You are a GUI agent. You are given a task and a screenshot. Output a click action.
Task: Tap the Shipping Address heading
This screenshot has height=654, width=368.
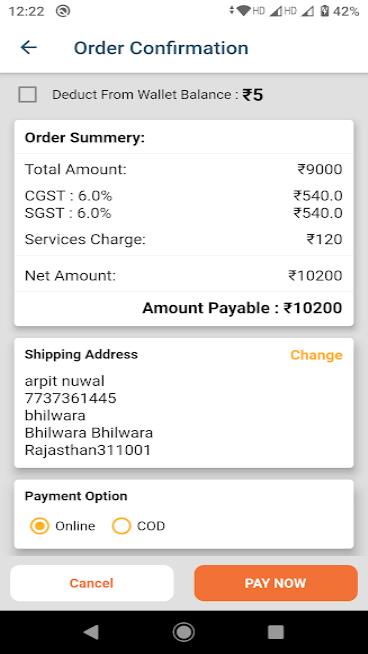pyautogui.click(x=81, y=355)
